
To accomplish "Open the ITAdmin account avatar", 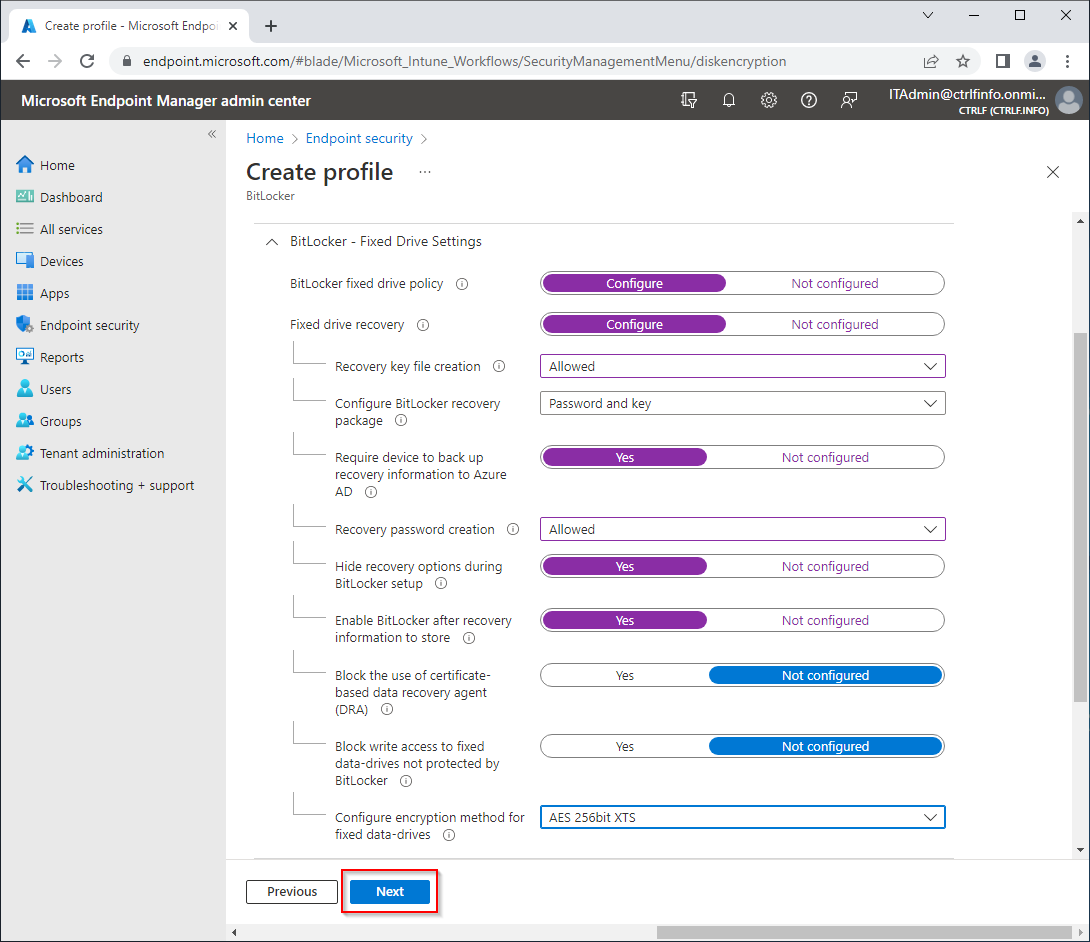I will coord(1068,99).
